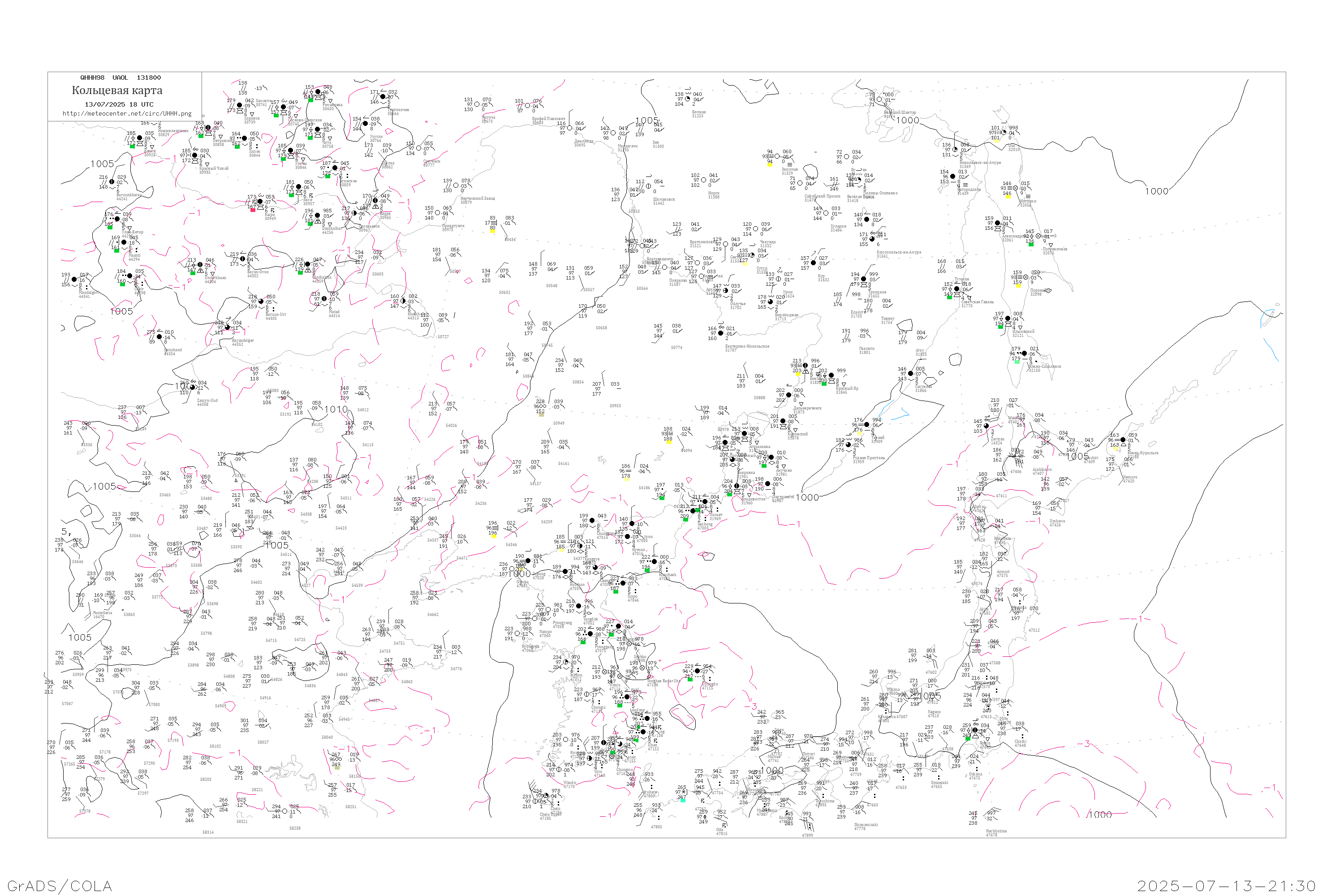Click the Сретенск station empty circle
Image resolution: width=1344 pixels, height=896 pixels.
(x=419, y=149)
